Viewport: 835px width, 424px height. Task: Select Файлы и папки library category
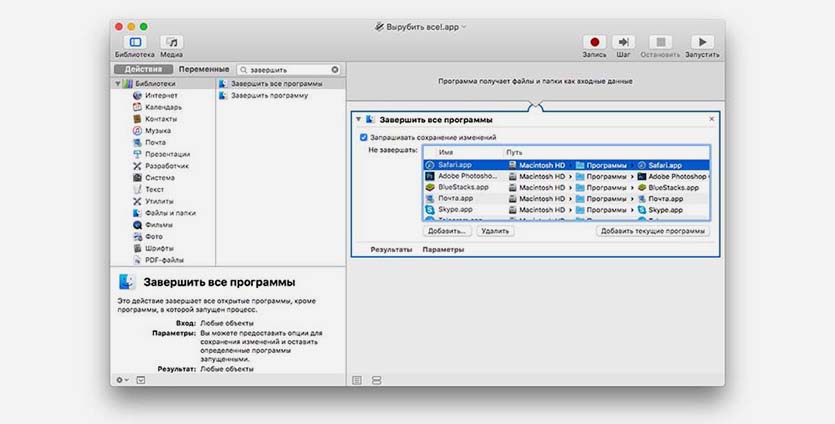click(x=170, y=213)
